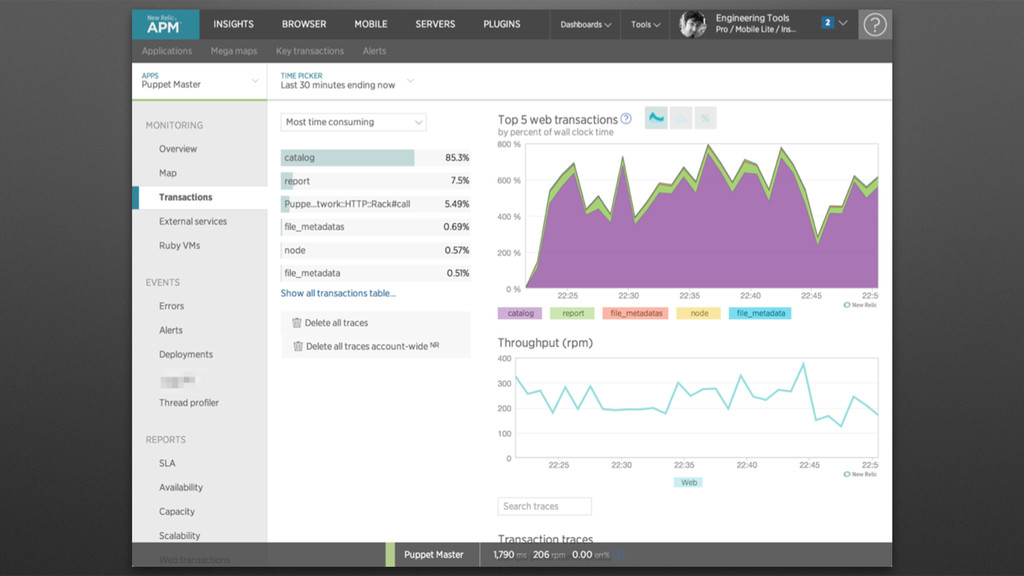Open Alerts under Events in the sidebar
1024x576 pixels.
170,330
